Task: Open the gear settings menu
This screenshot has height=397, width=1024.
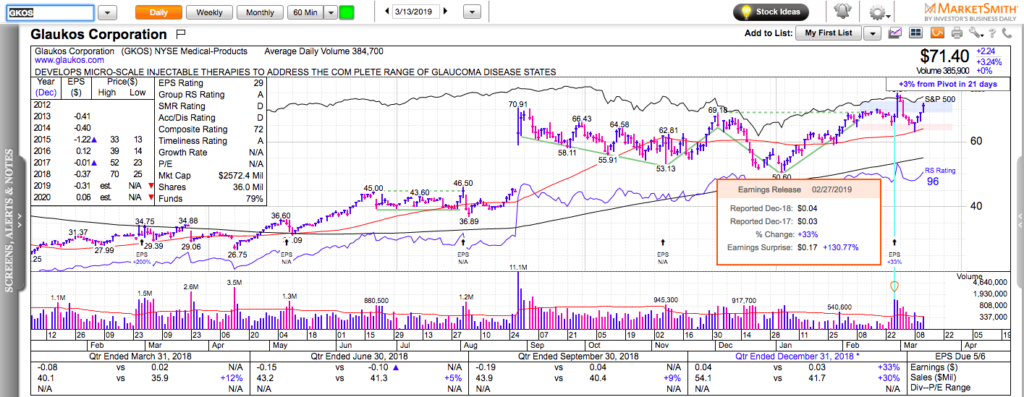Action: click(879, 12)
